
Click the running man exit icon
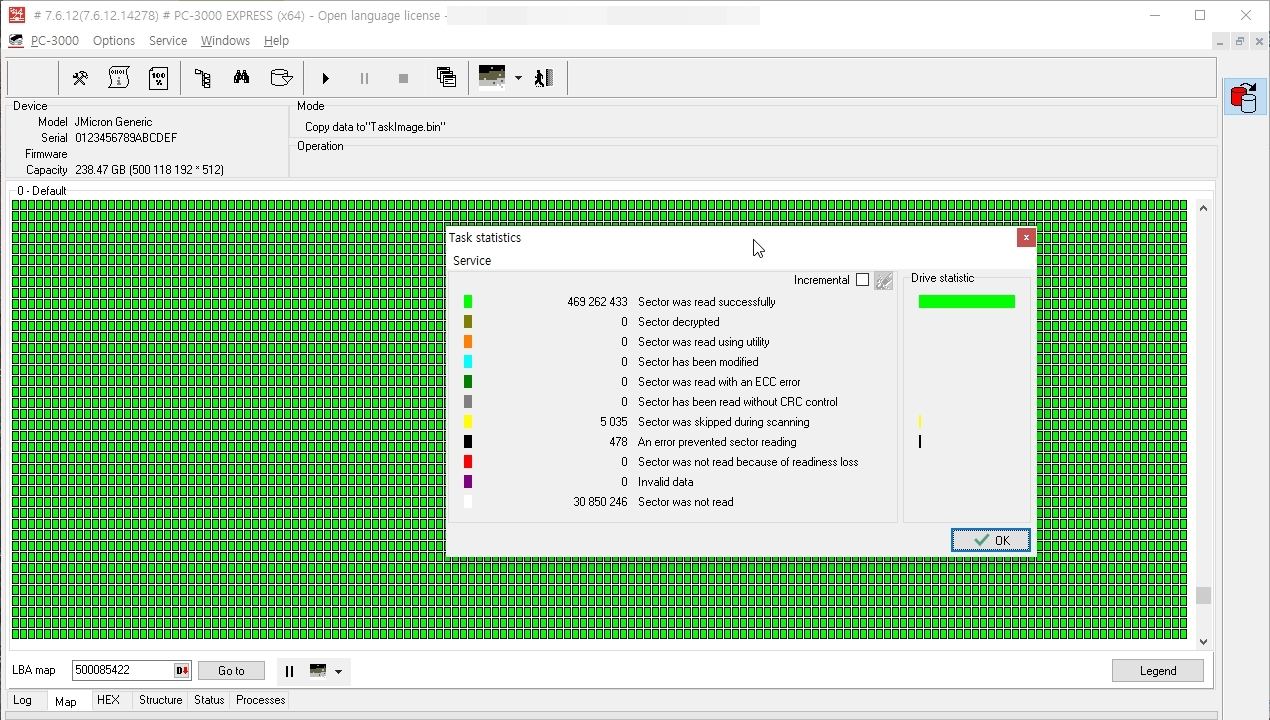pyautogui.click(x=544, y=78)
